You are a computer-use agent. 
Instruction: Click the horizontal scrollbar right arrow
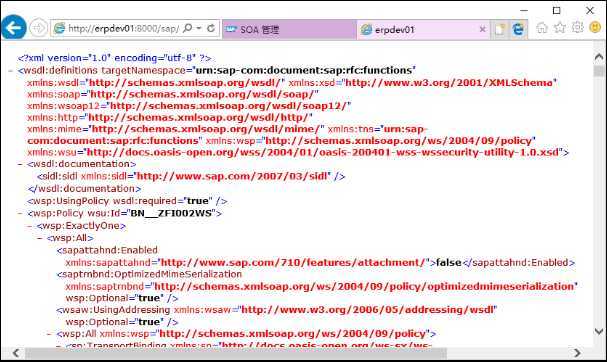click(x=577, y=353)
